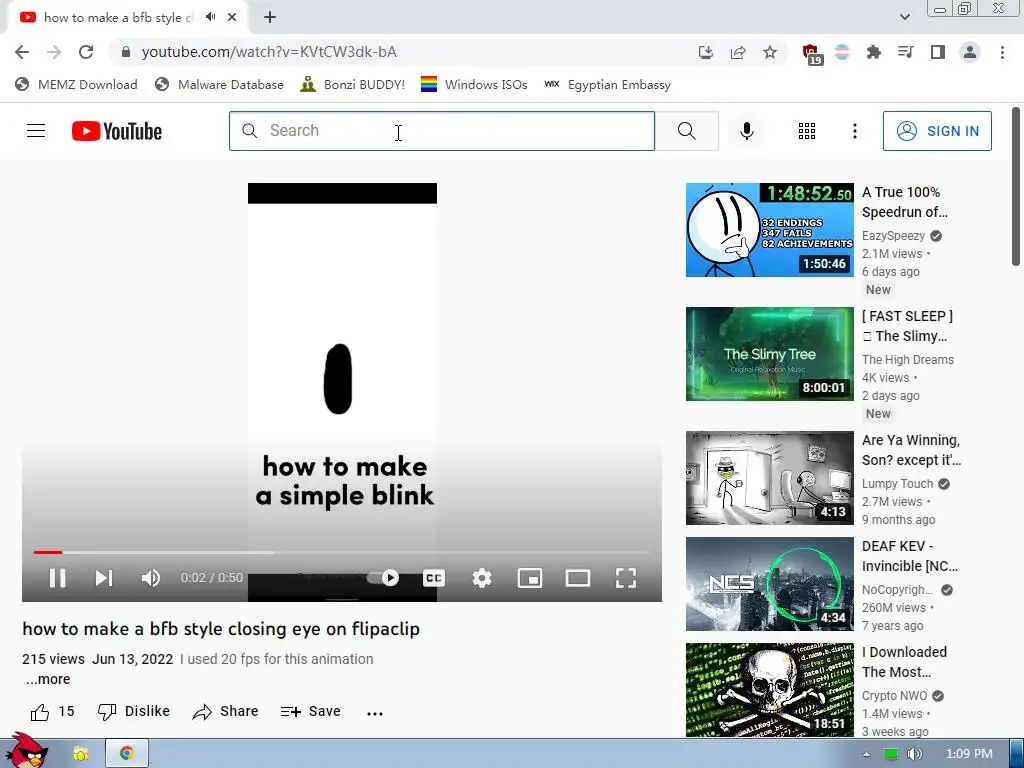Open striped flag extension icon
The width and height of the screenshot is (1024, 768).
pyautogui.click(x=842, y=52)
